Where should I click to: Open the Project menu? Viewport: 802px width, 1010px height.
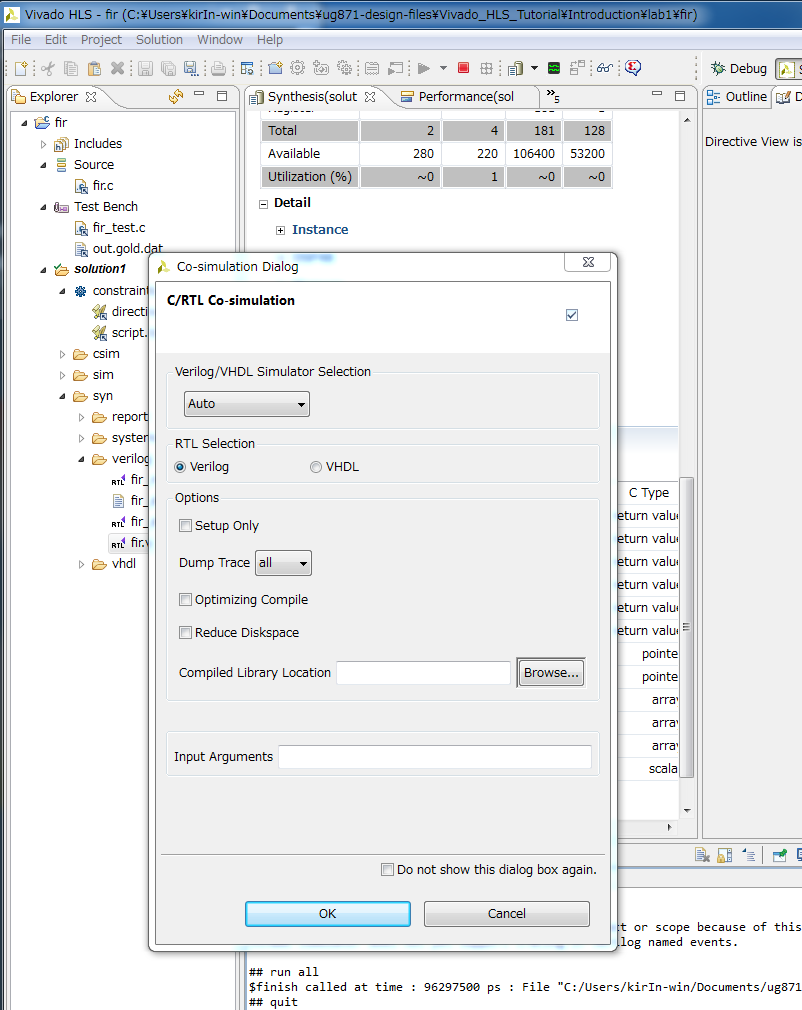pyautogui.click(x=101, y=39)
